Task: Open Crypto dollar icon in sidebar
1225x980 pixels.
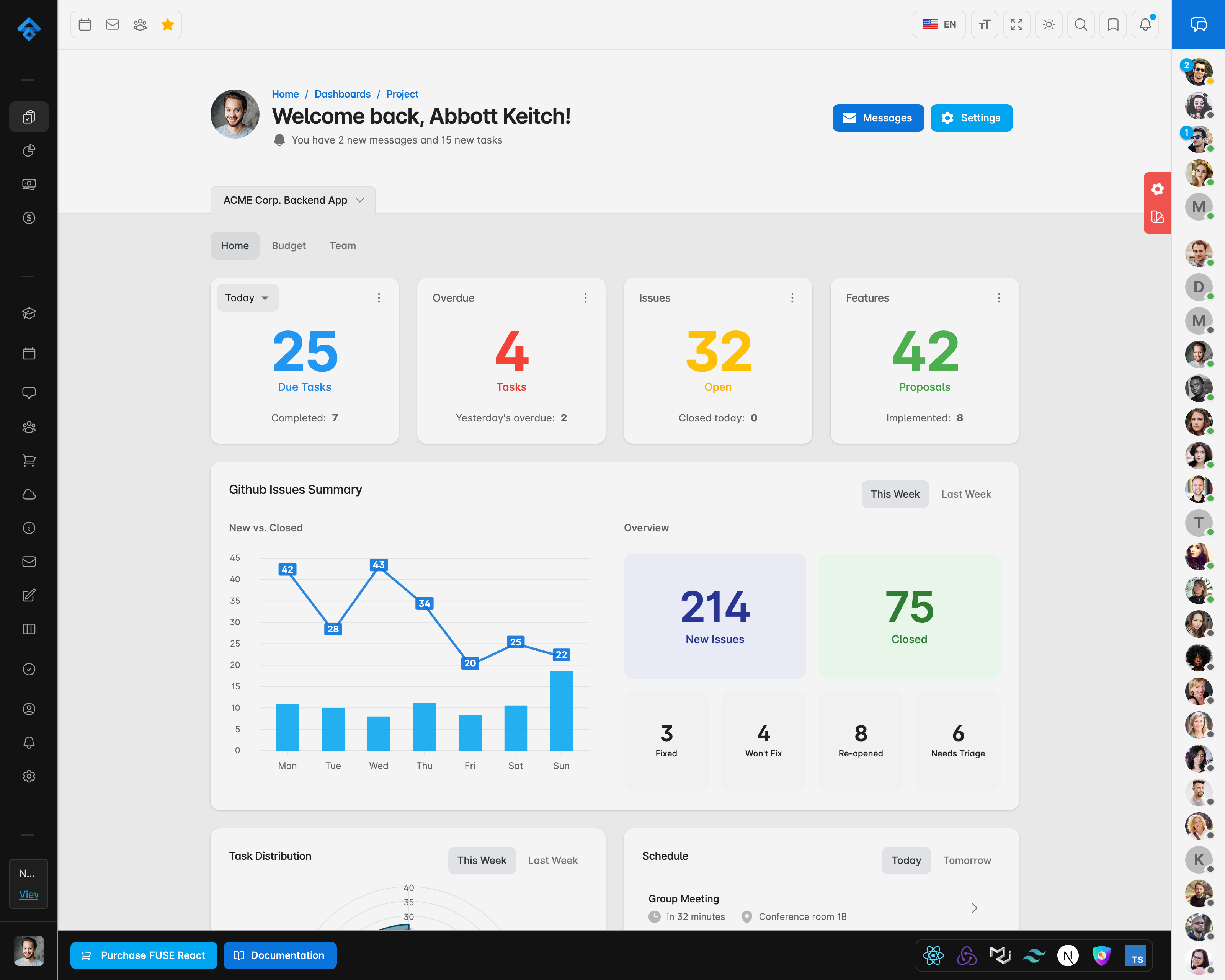Action: (29, 218)
